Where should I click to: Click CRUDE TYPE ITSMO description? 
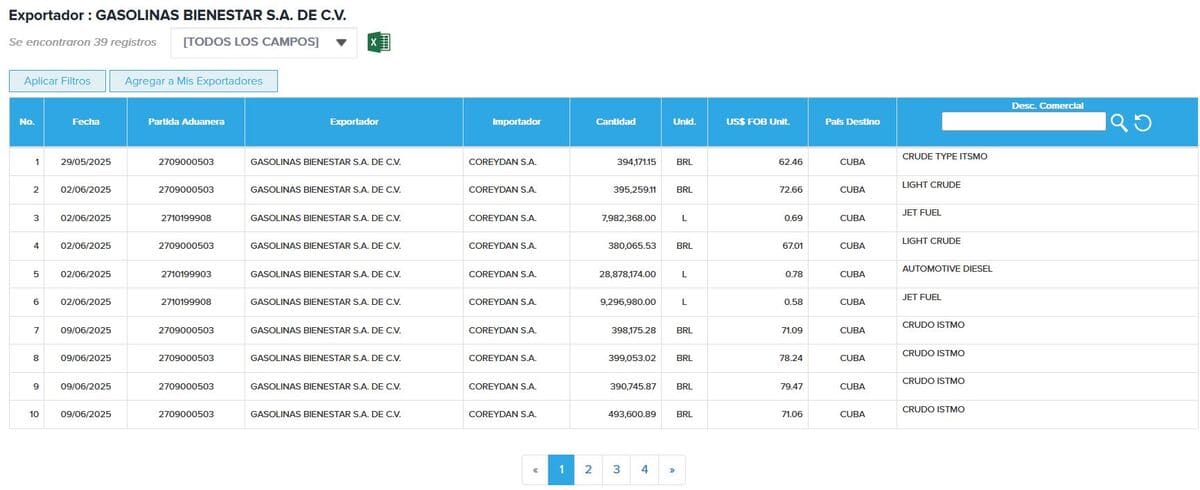click(x=945, y=157)
